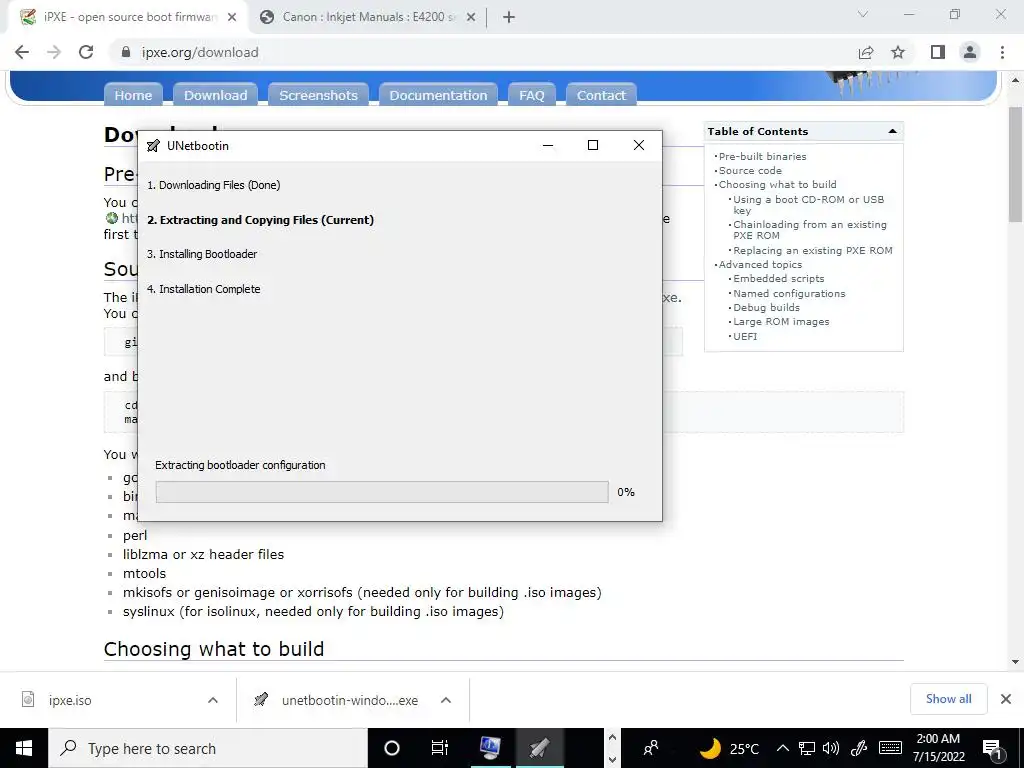Expand options for unetbootin exe download
Viewport: 1024px width, 768px height.
[446, 700]
